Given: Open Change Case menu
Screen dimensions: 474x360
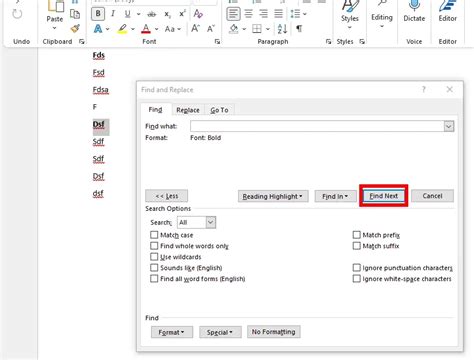Looking at the screenshot, I should (x=172, y=29).
